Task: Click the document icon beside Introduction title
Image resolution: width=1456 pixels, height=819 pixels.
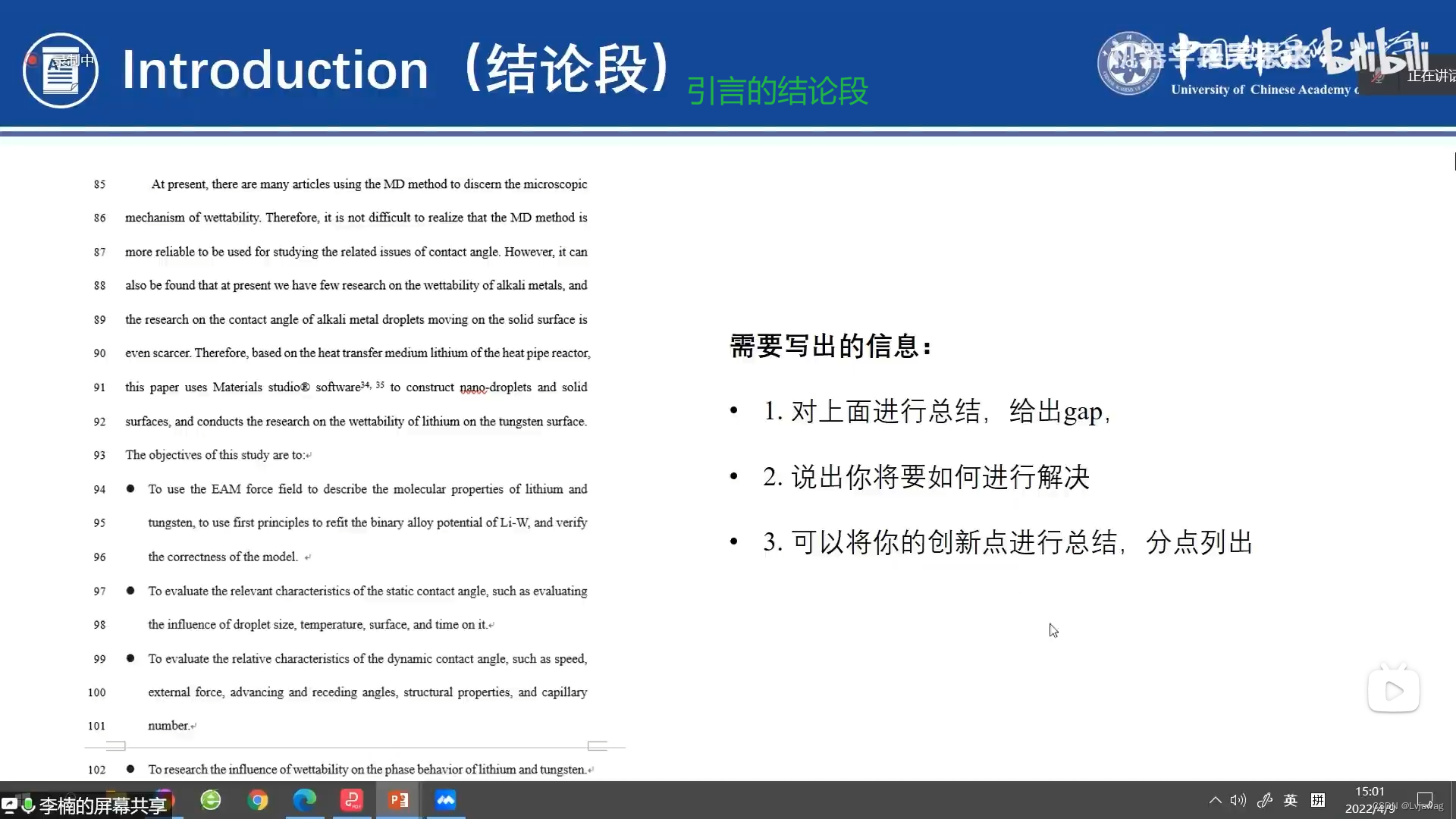Action: coord(61,71)
